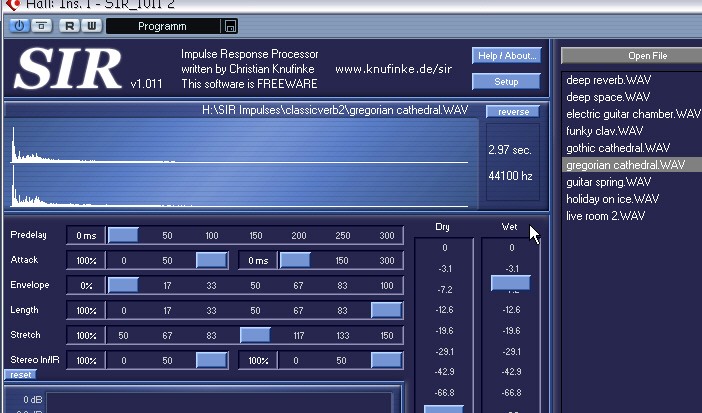Click the impulse response waveform display

242,163
